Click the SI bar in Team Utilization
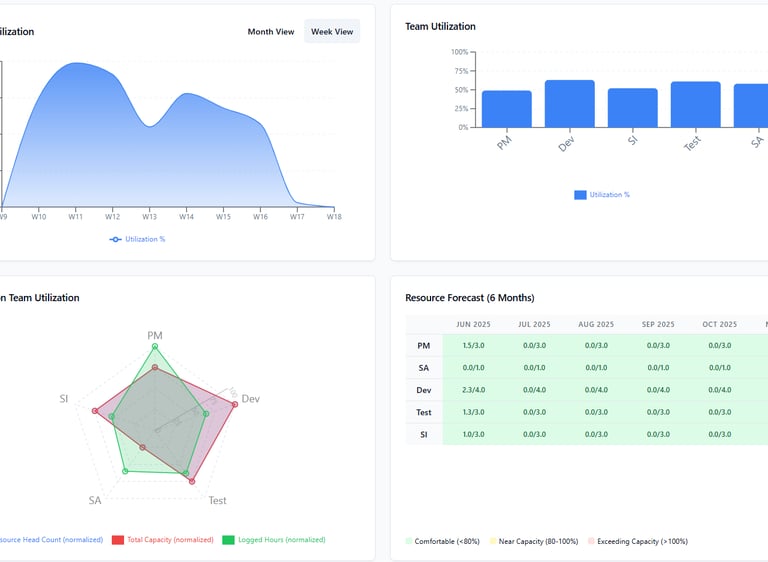This screenshot has width=768, height=562. click(x=632, y=108)
